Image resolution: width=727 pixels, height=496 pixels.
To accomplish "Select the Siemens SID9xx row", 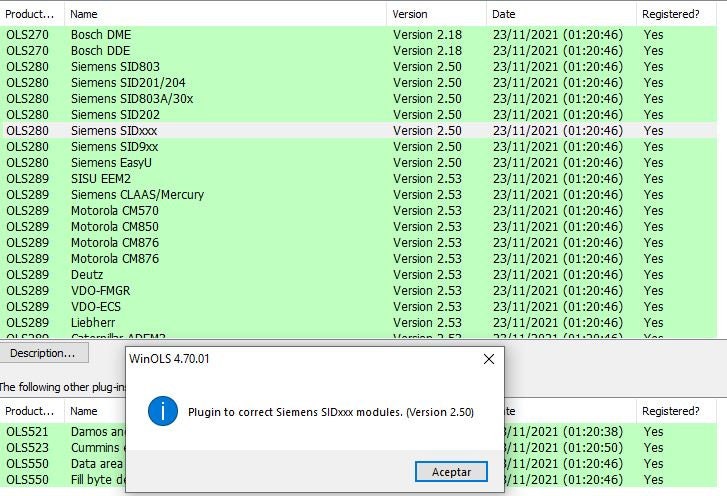I will (x=358, y=146).
